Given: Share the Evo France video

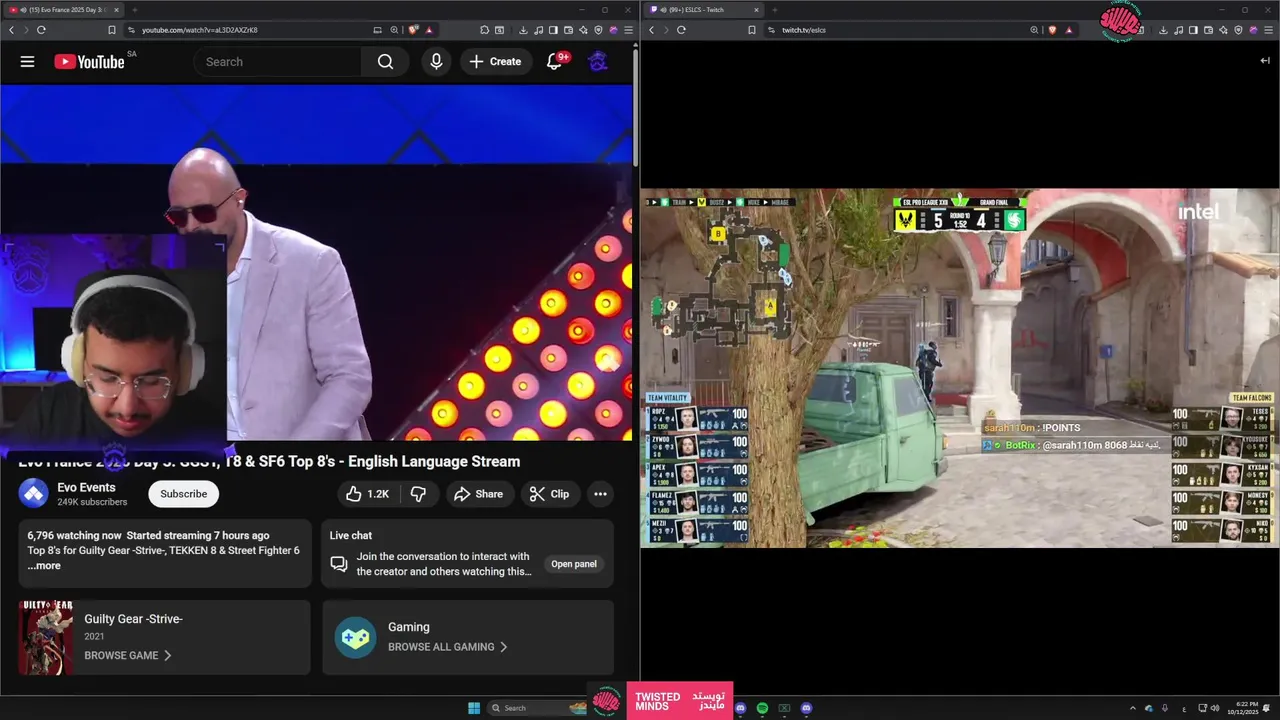Looking at the screenshot, I should [478, 494].
